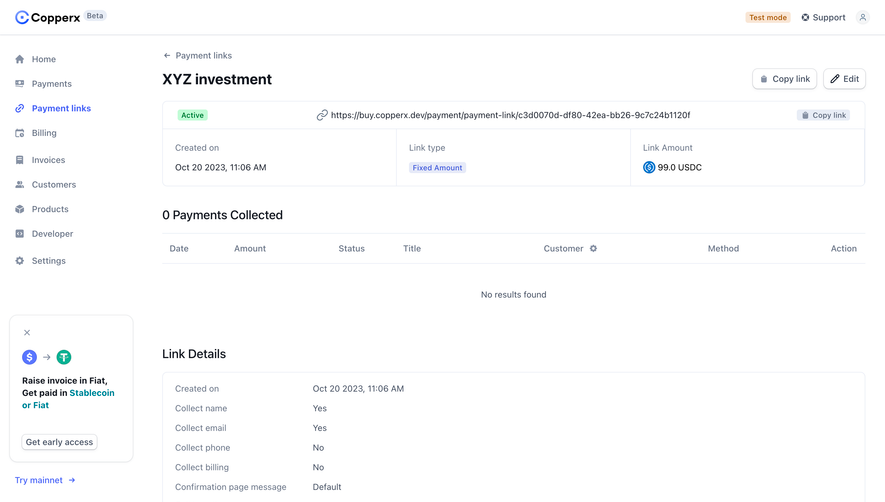Click the Settings gear icon in sidebar
Viewport: 885px width, 502px height.
(20, 261)
